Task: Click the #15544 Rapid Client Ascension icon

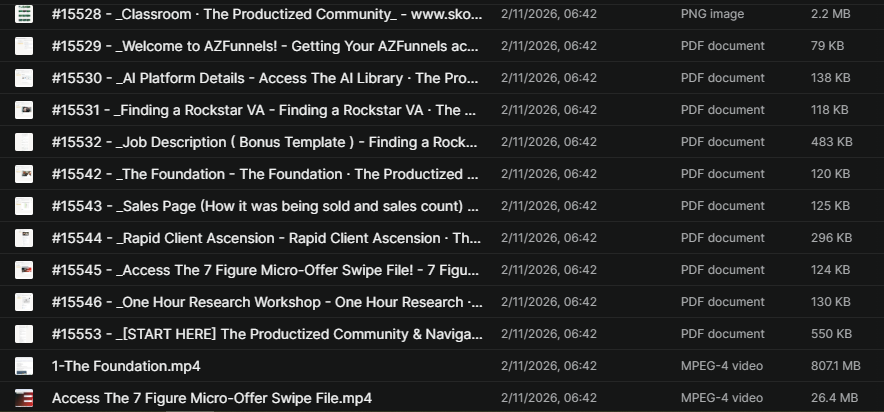Action: coord(24,238)
